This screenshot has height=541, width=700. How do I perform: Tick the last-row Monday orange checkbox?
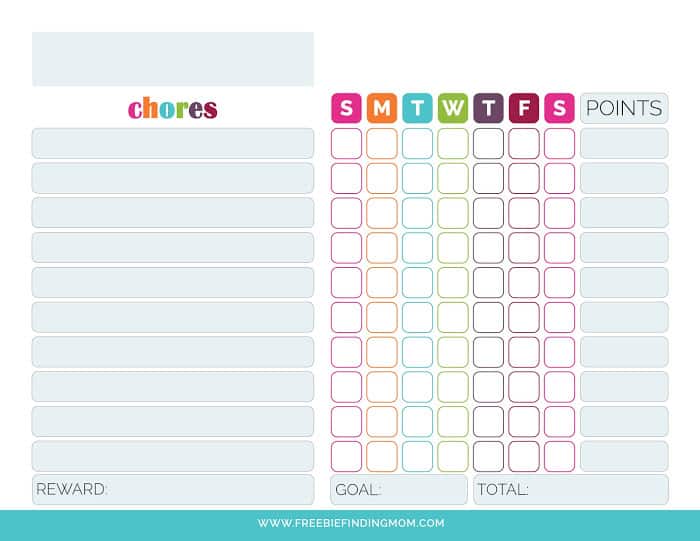point(382,456)
